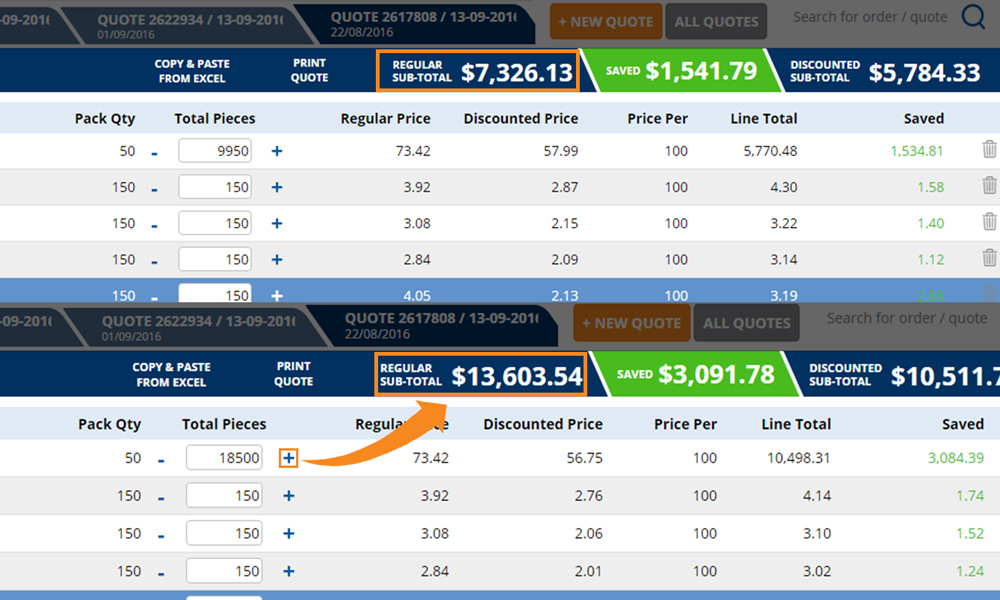Copy & Paste from Excel near $13,603.54 sub-total
This screenshot has width=1000, height=600.
(170, 374)
